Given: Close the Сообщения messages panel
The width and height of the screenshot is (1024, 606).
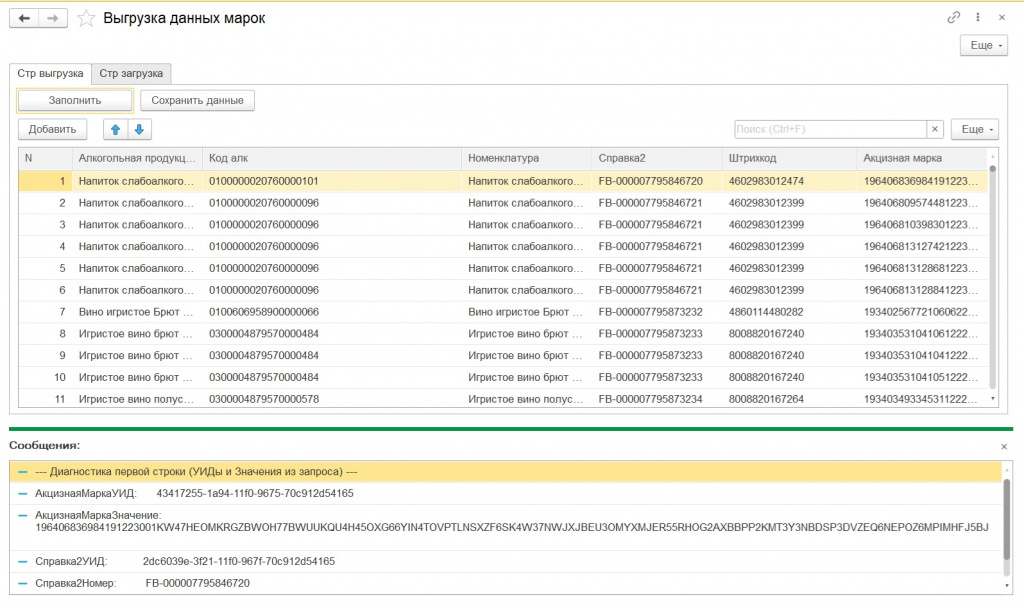Looking at the screenshot, I should pyautogui.click(x=1004, y=446).
